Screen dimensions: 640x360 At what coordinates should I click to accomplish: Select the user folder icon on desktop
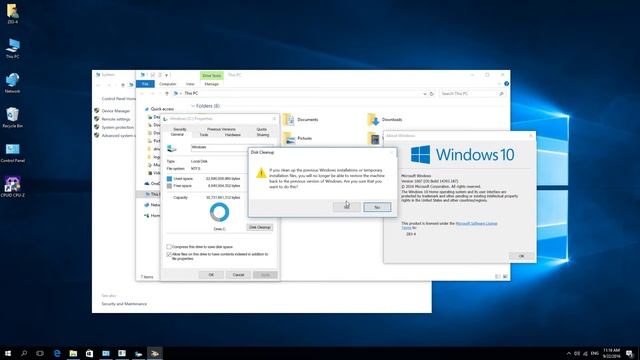[13, 13]
